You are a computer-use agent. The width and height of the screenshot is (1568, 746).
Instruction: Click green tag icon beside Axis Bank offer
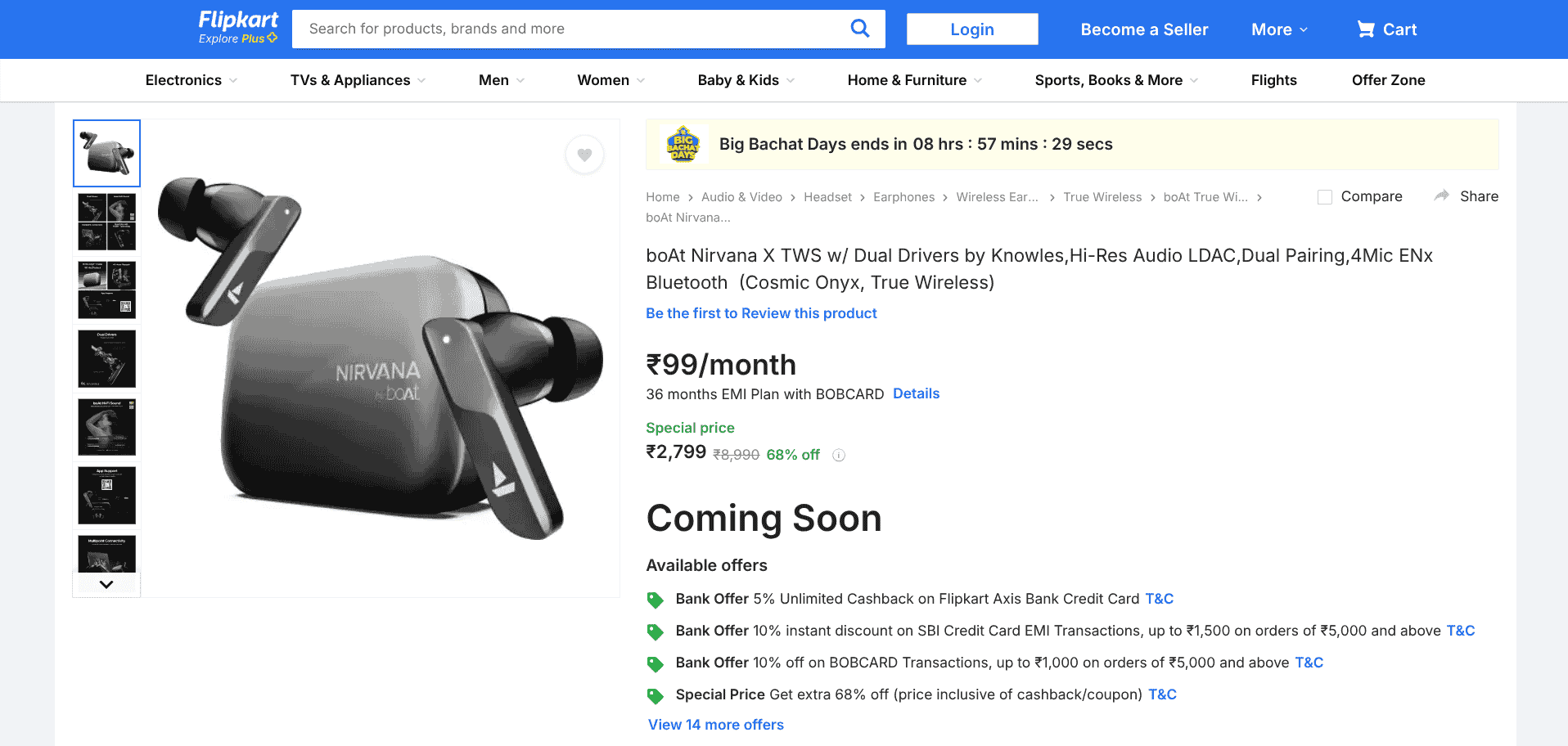point(656,600)
